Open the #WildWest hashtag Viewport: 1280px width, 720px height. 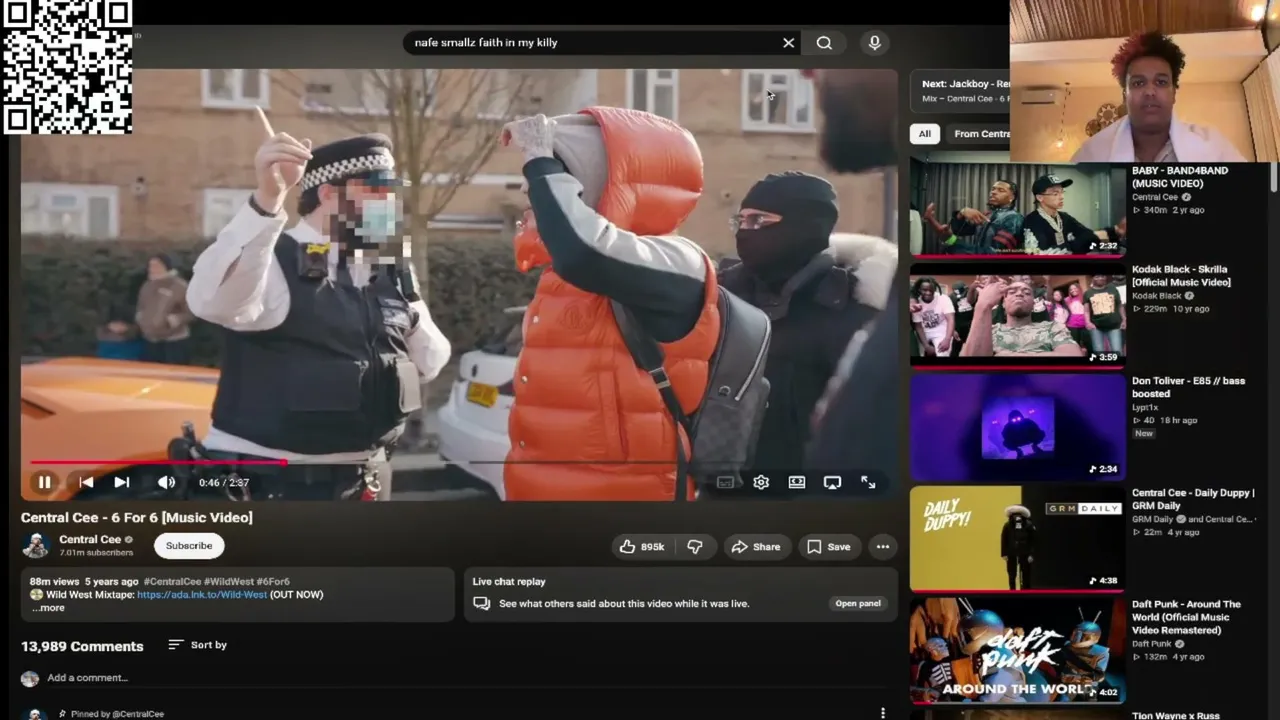point(229,581)
